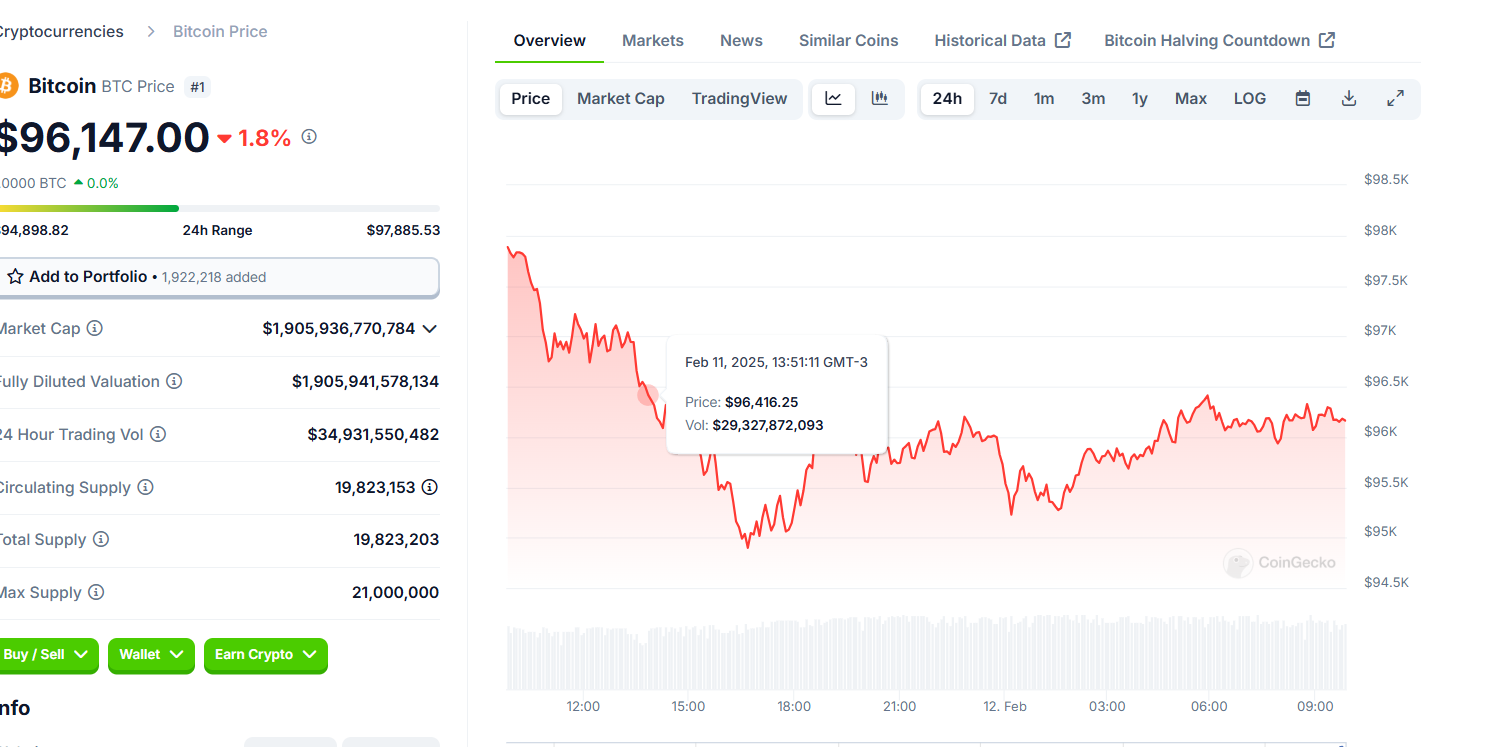Click the $97,885.53 range high value
The width and height of the screenshot is (1485, 747).
tap(403, 230)
